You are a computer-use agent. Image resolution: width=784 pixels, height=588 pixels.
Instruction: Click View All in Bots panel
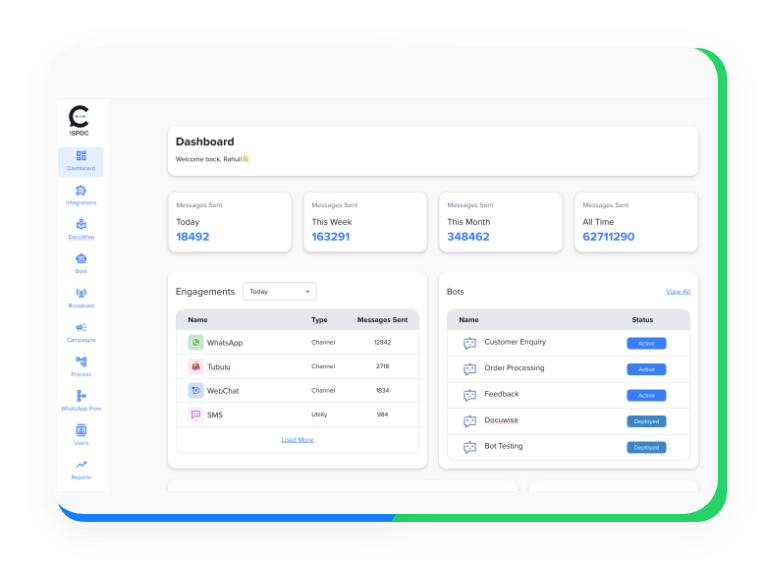(x=678, y=292)
